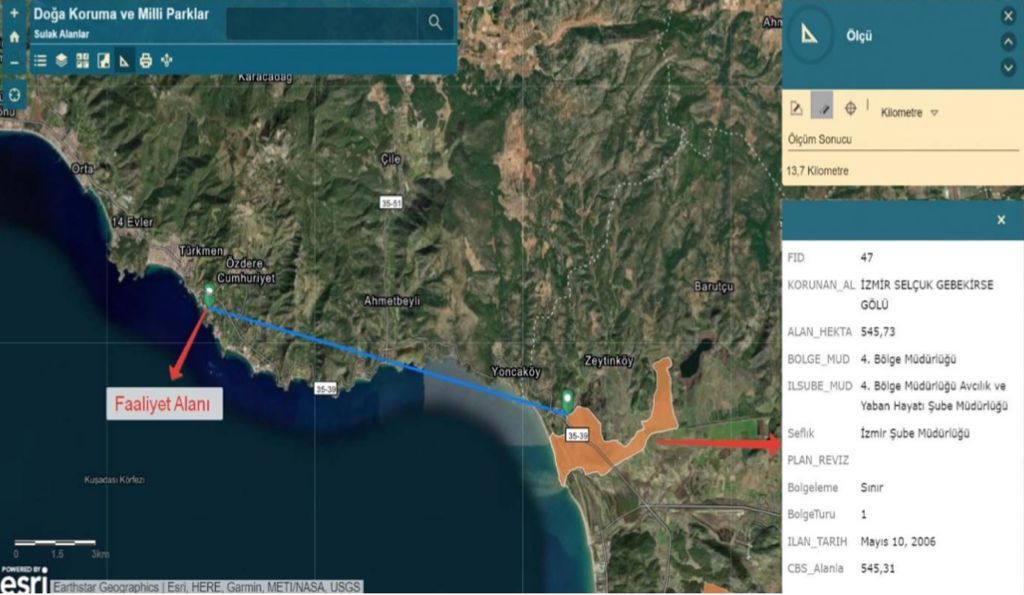
Task: Close the feature attribute popup
Action: (1001, 220)
